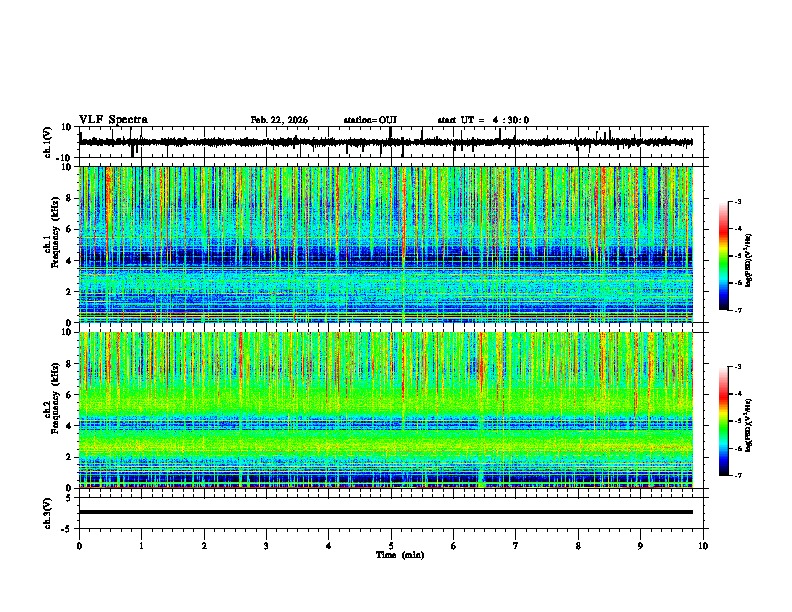Click the '1' tick on Time axis
Viewport: 792px width, 612px height.
coord(141,546)
